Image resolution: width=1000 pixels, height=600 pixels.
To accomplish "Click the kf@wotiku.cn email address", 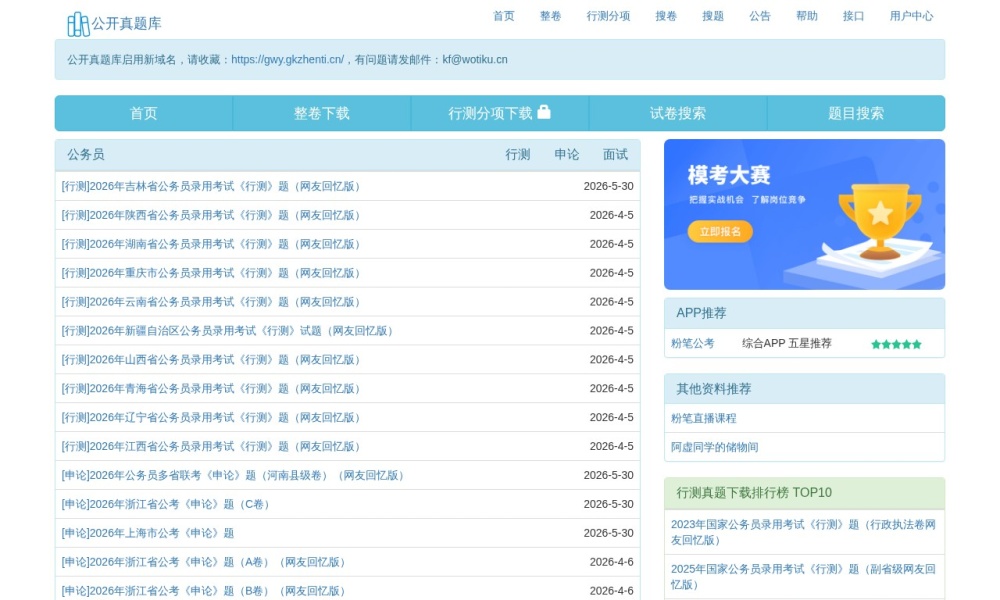I will click(x=475, y=59).
